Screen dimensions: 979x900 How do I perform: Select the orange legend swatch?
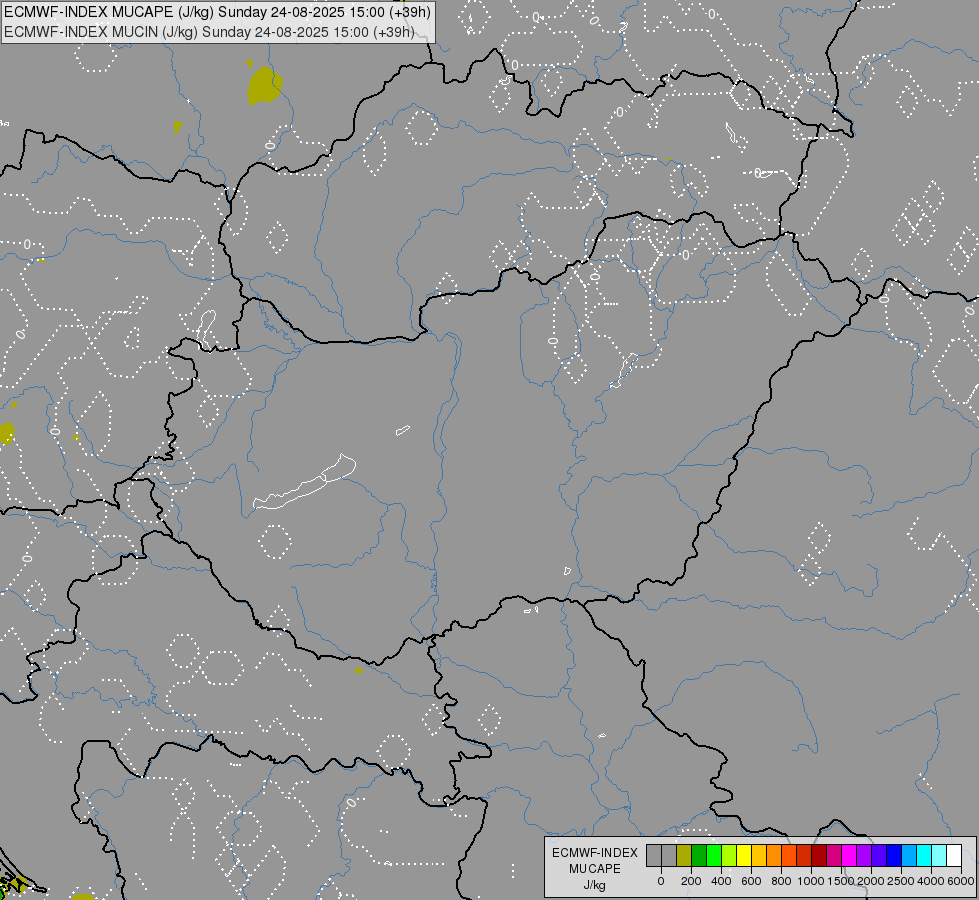tap(774, 855)
